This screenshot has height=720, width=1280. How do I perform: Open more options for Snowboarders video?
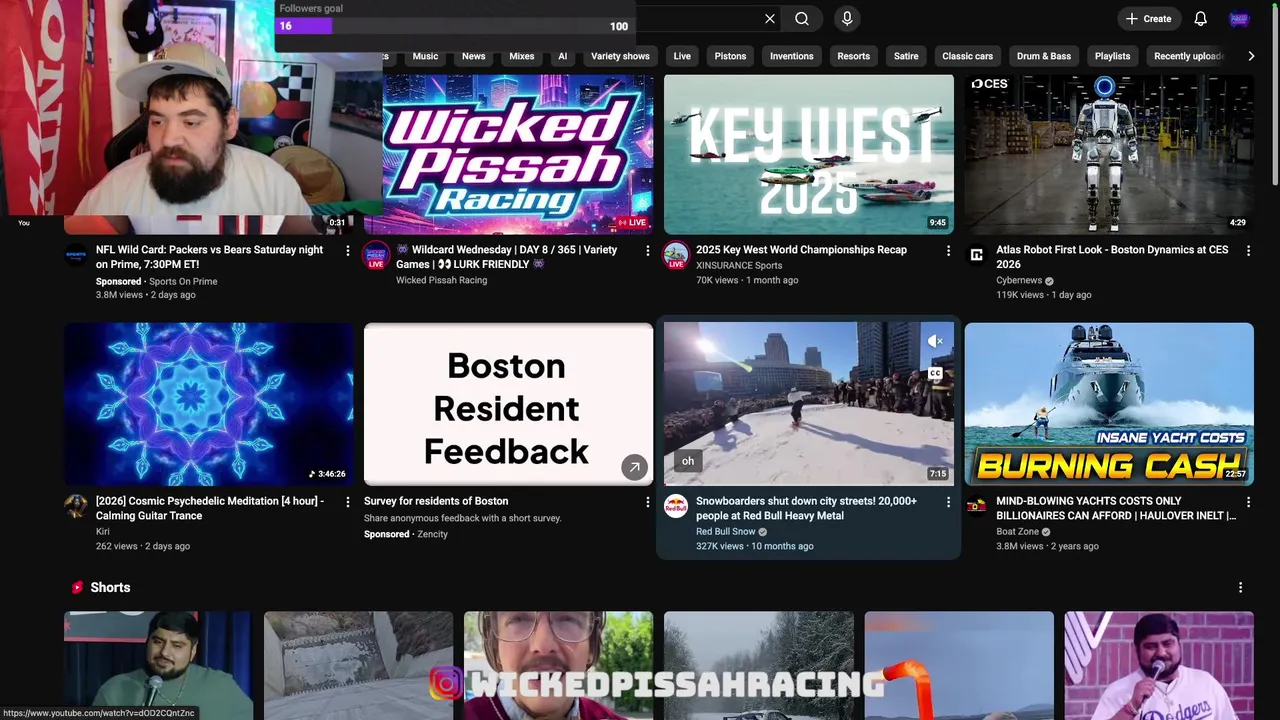[x=948, y=502]
